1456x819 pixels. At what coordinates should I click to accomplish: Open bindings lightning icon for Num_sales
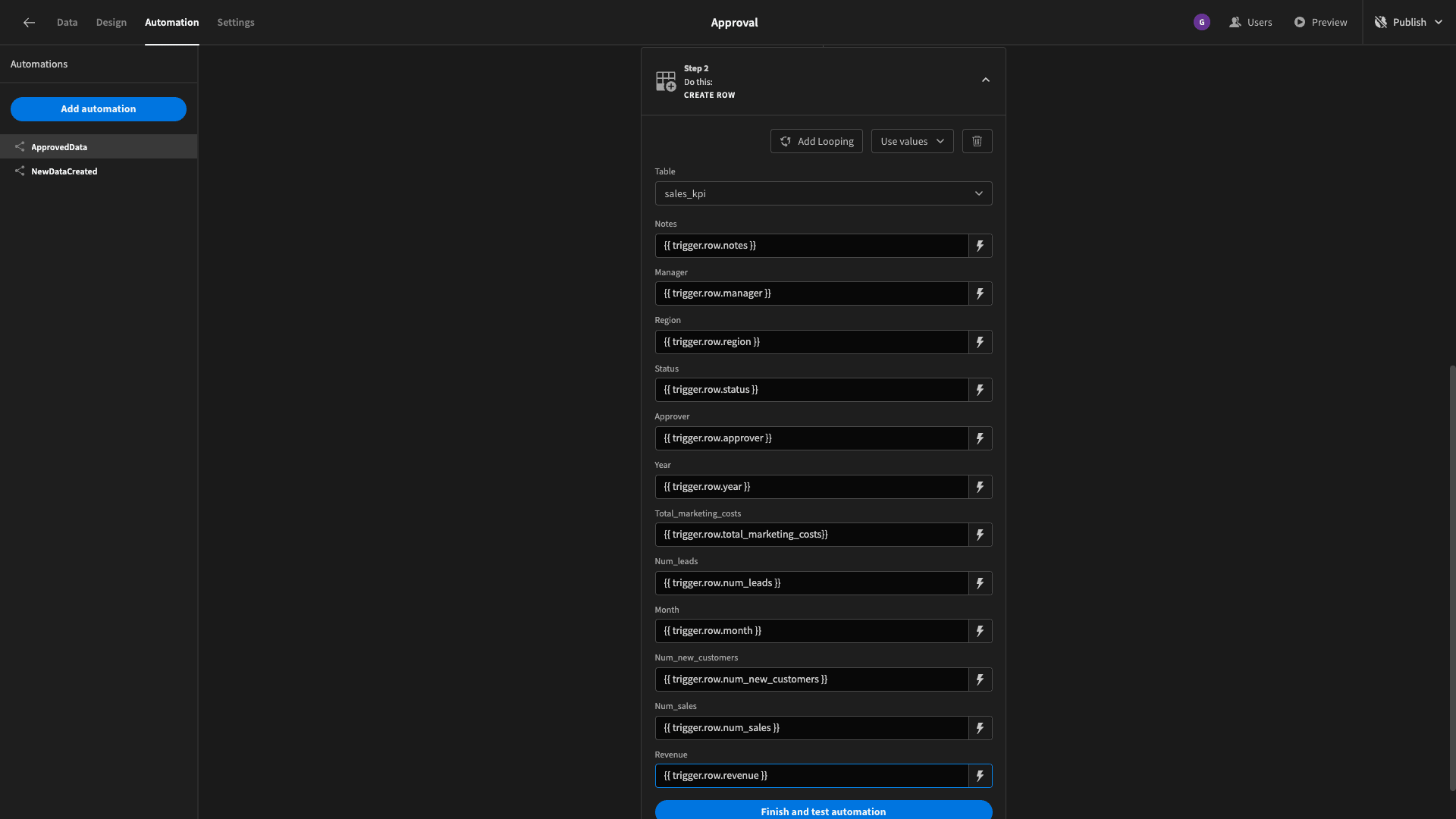click(980, 728)
